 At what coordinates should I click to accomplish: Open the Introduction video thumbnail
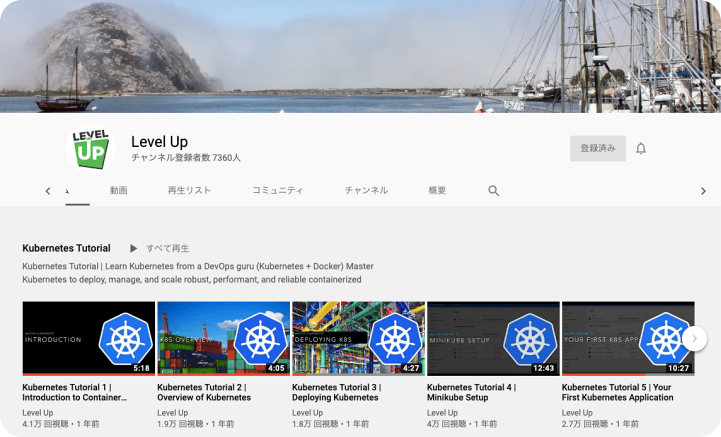tap(89, 339)
